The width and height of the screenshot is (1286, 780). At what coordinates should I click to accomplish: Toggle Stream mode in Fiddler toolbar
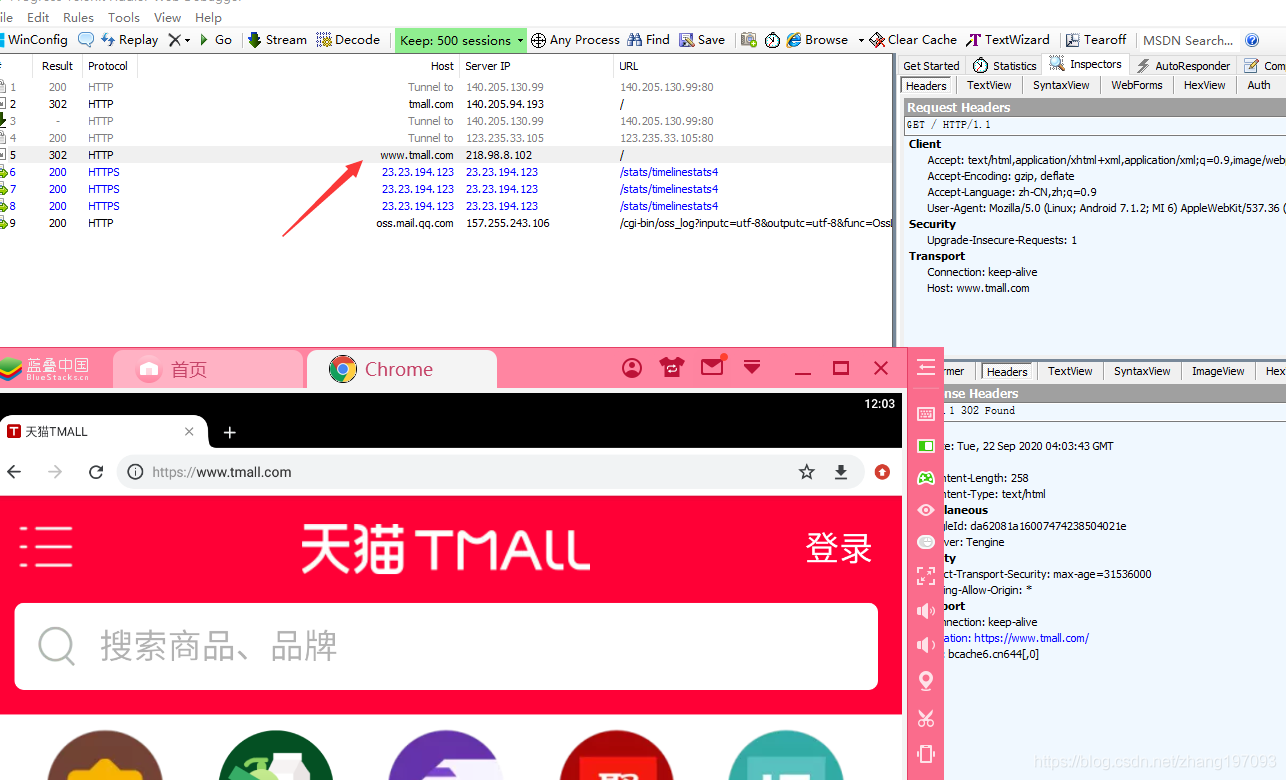click(x=277, y=40)
